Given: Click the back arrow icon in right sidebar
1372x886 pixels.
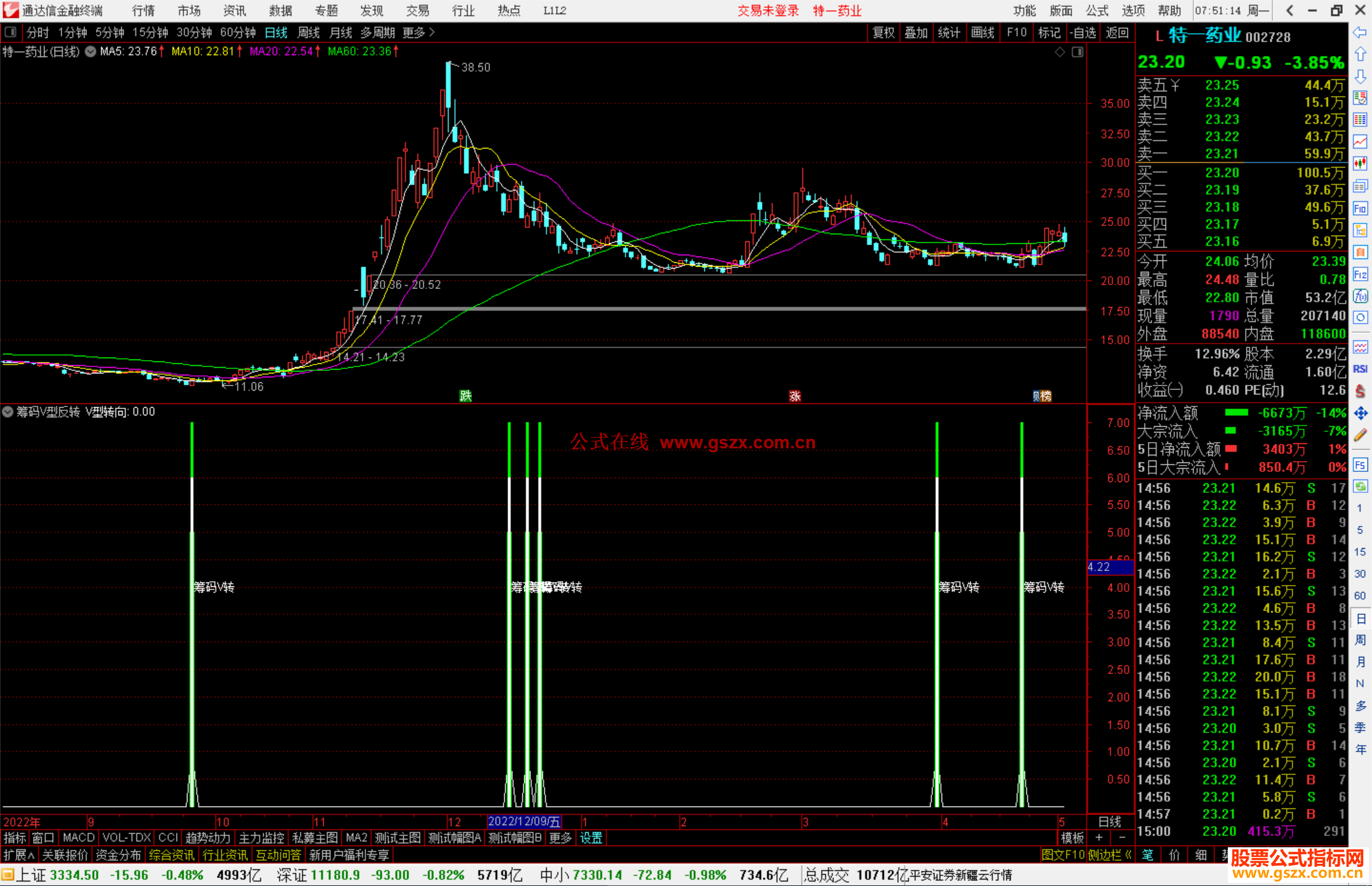Looking at the screenshot, I should pyautogui.click(x=1360, y=32).
